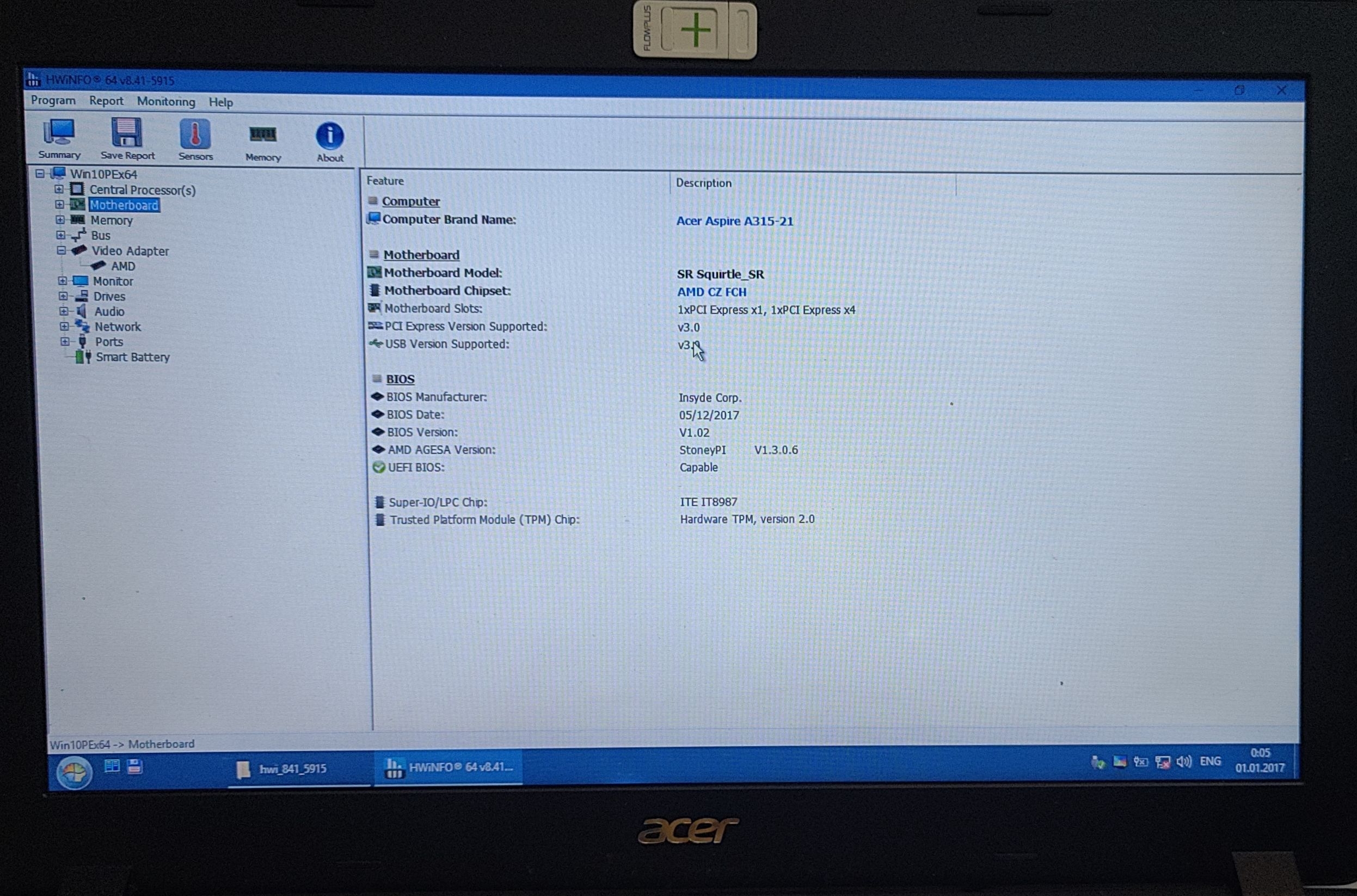Select Bus in the device tree
This screenshot has width=1357, height=896.
click(101, 235)
